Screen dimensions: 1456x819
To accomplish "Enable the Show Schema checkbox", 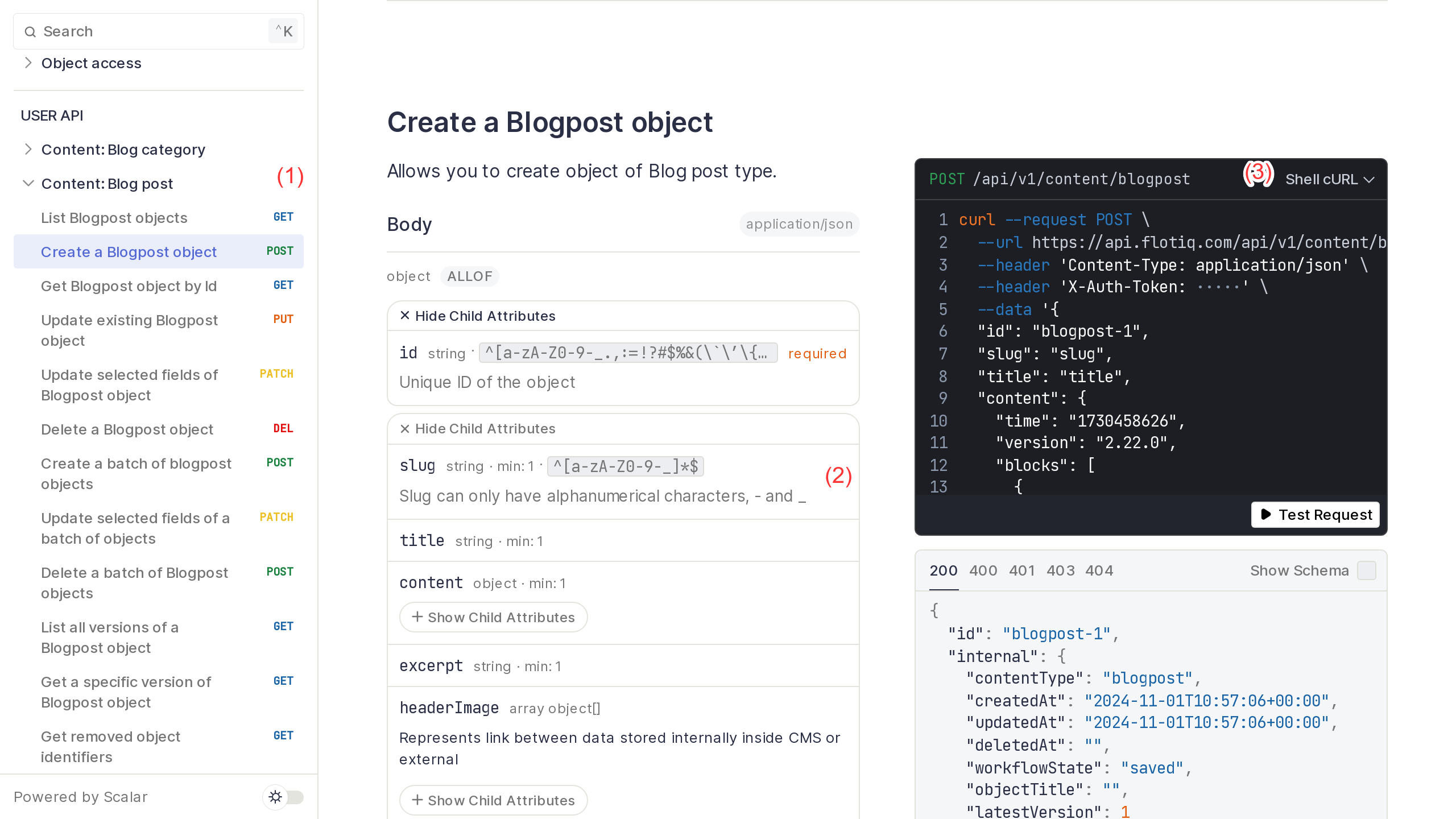I will click(1367, 570).
